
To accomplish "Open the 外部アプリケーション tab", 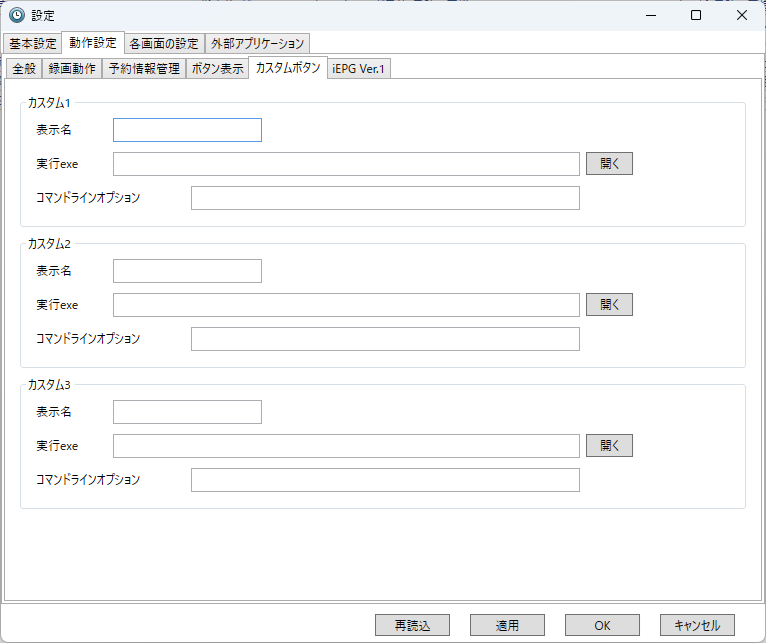I will 257,43.
